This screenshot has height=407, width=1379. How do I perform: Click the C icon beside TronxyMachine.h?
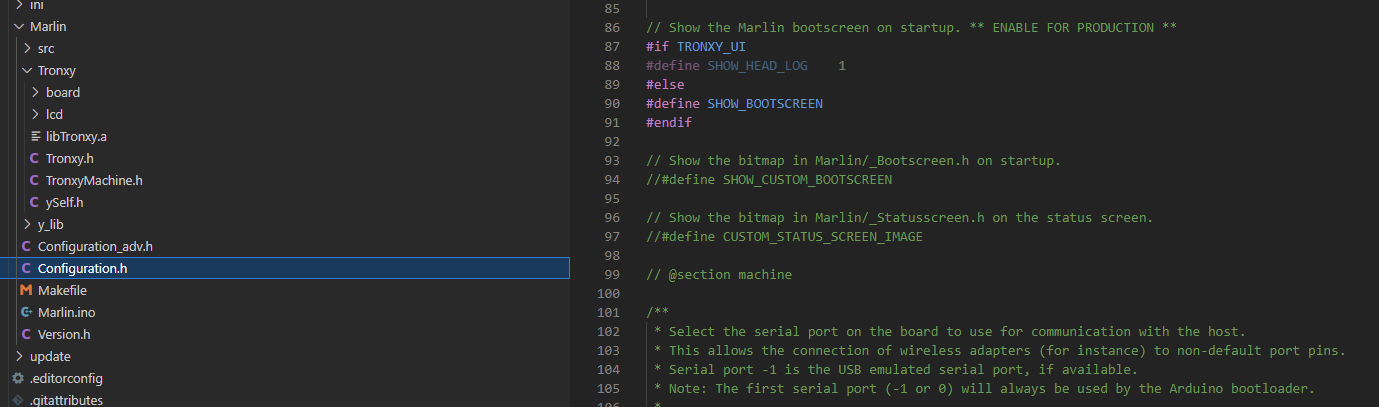coord(35,181)
